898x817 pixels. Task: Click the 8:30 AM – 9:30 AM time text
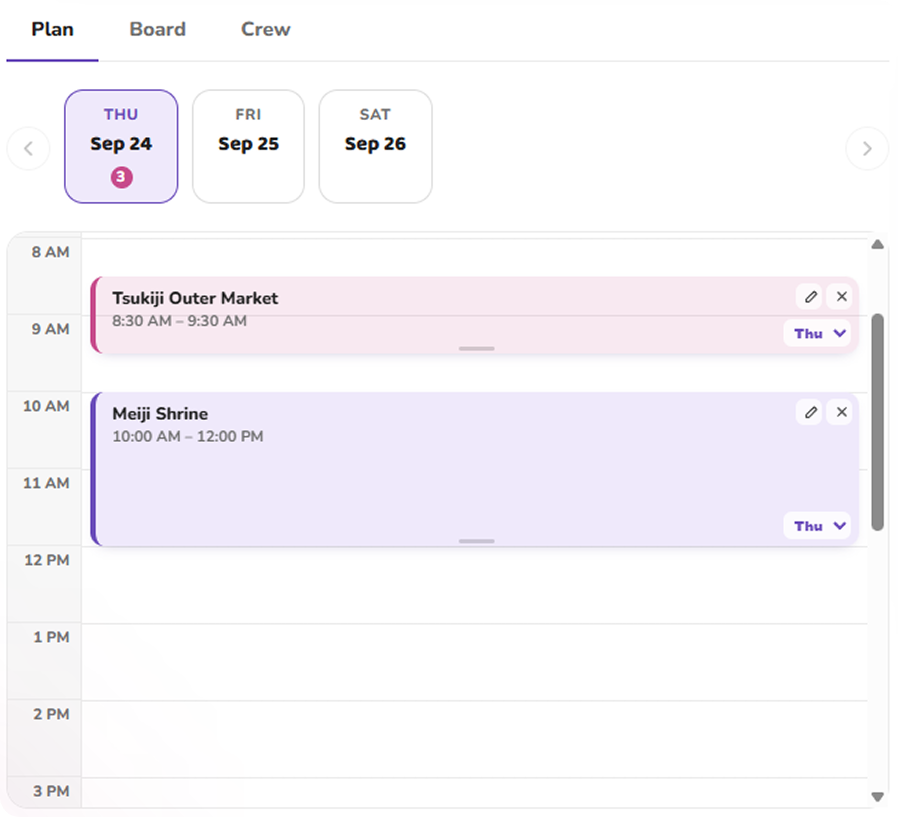pos(179,321)
